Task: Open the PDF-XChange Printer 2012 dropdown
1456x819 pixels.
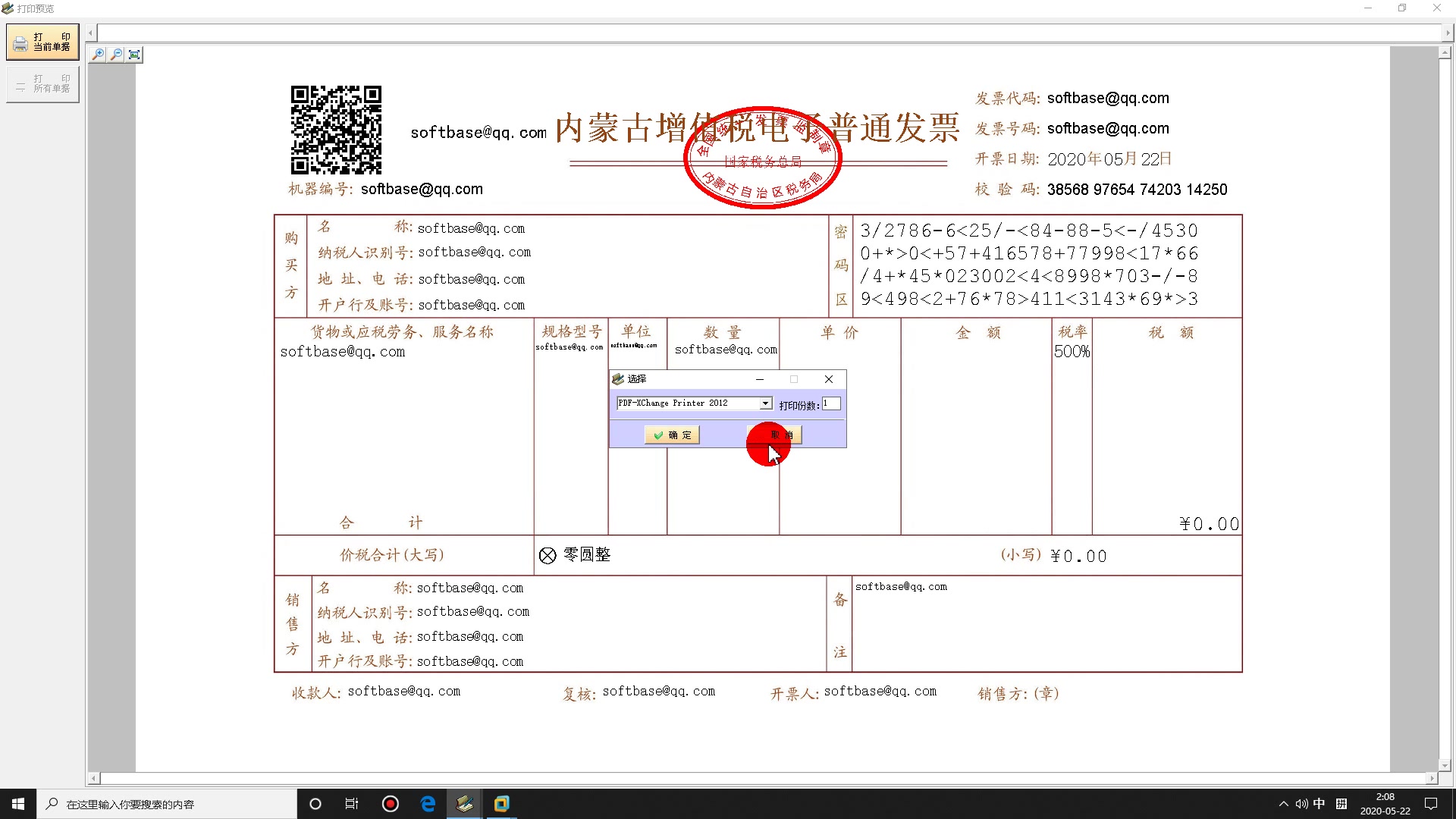Action: click(765, 403)
